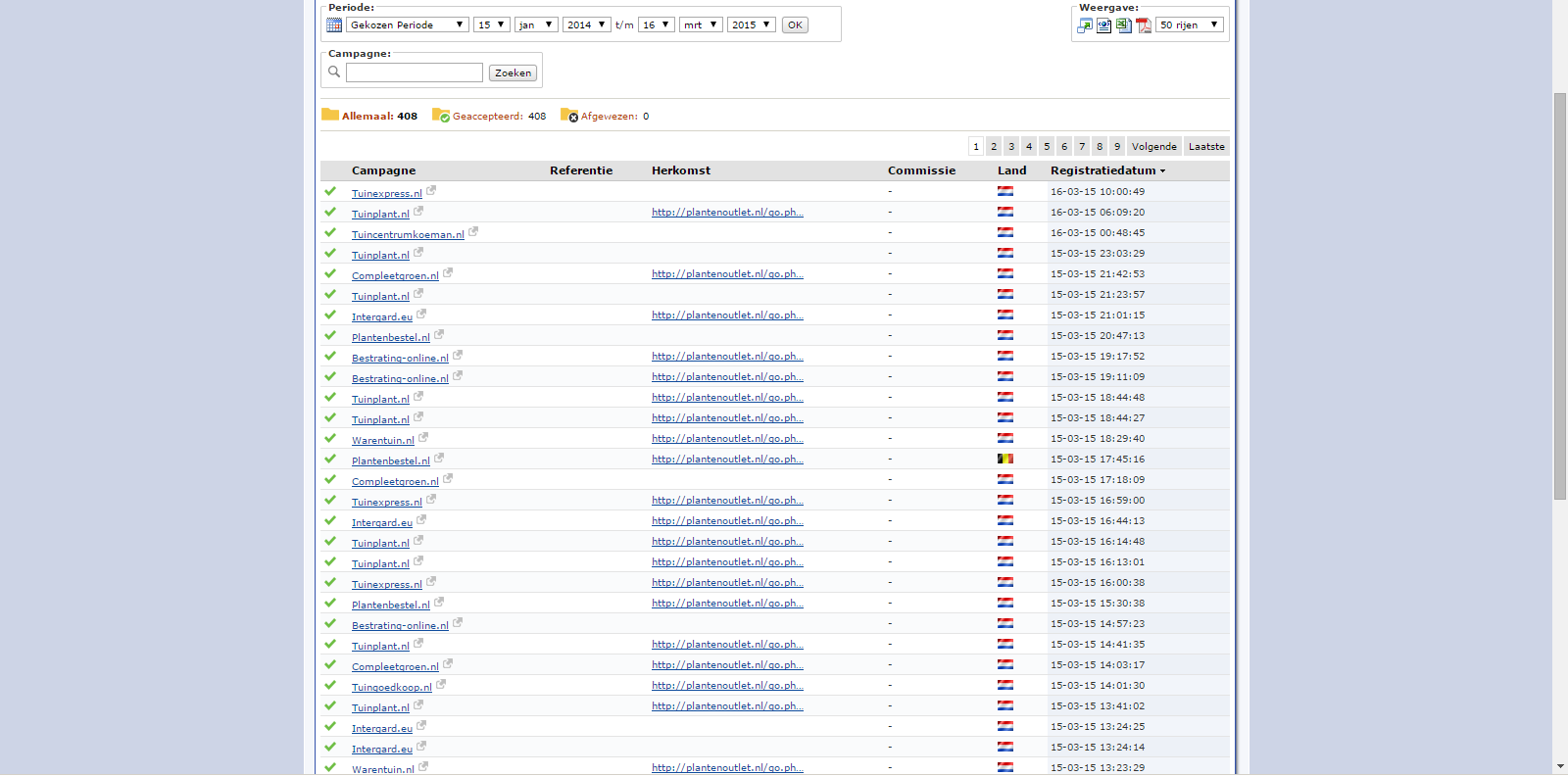The width and height of the screenshot is (1568, 776).
Task: Click green checkmark on row 15-03-15 16:59:00
Action: [x=330, y=500]
